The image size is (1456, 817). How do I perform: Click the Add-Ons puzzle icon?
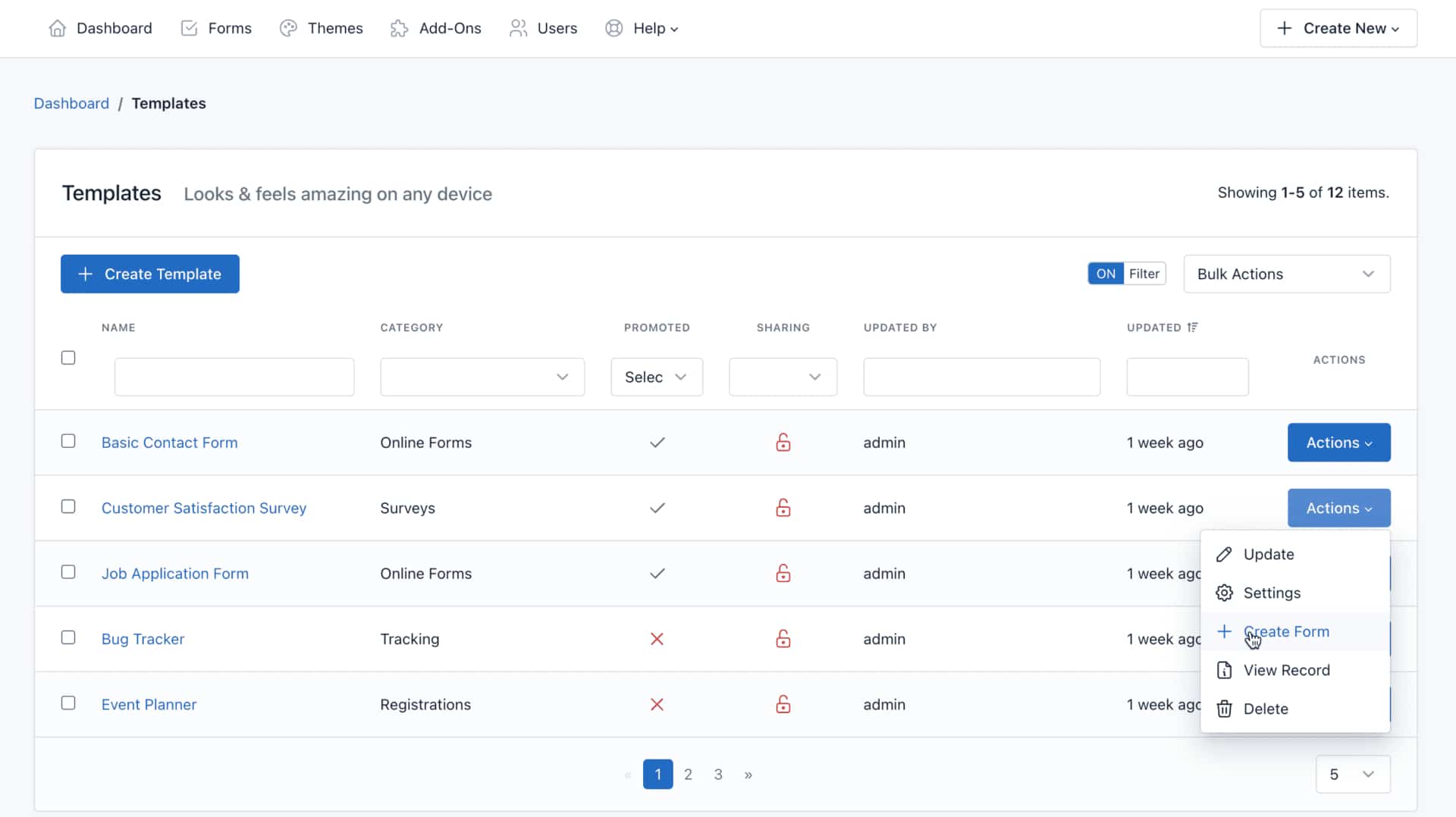[399, 29]
